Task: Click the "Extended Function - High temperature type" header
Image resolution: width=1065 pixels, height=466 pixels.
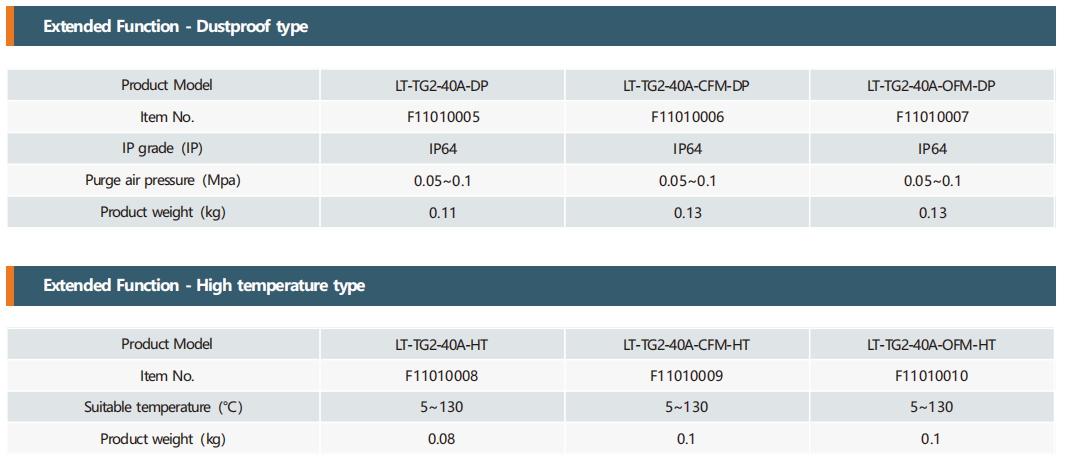Action: click(x=204, y=286)
